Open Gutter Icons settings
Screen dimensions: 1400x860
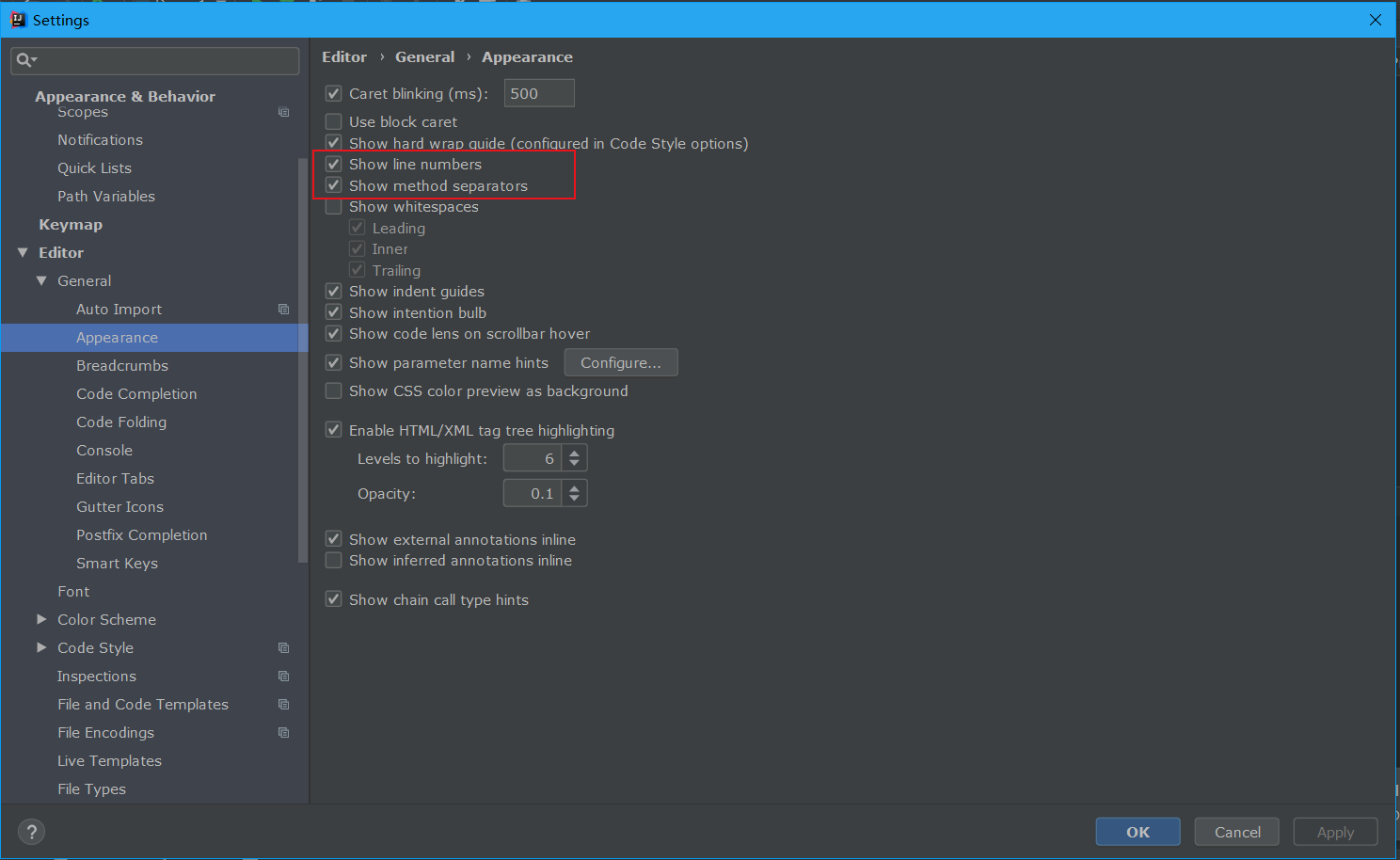119,506
